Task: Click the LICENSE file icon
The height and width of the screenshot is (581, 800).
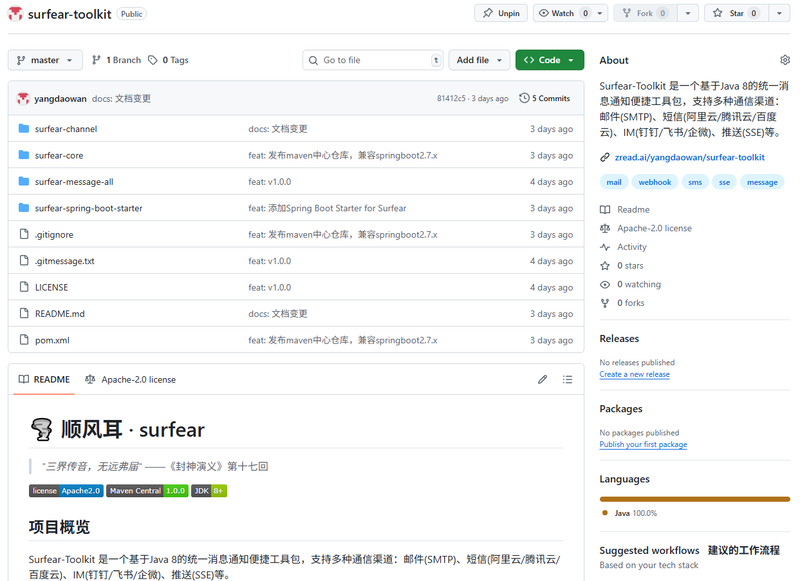Action: pos(23,287)
